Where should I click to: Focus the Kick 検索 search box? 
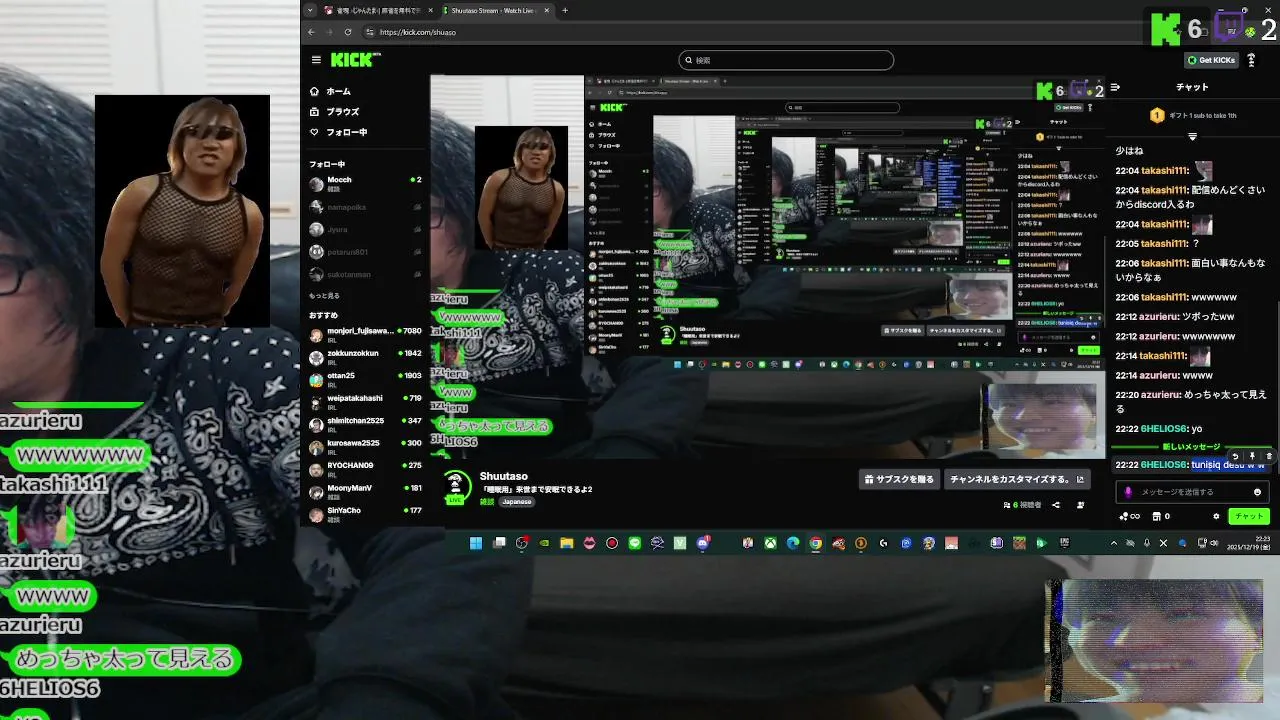point(786,60)
